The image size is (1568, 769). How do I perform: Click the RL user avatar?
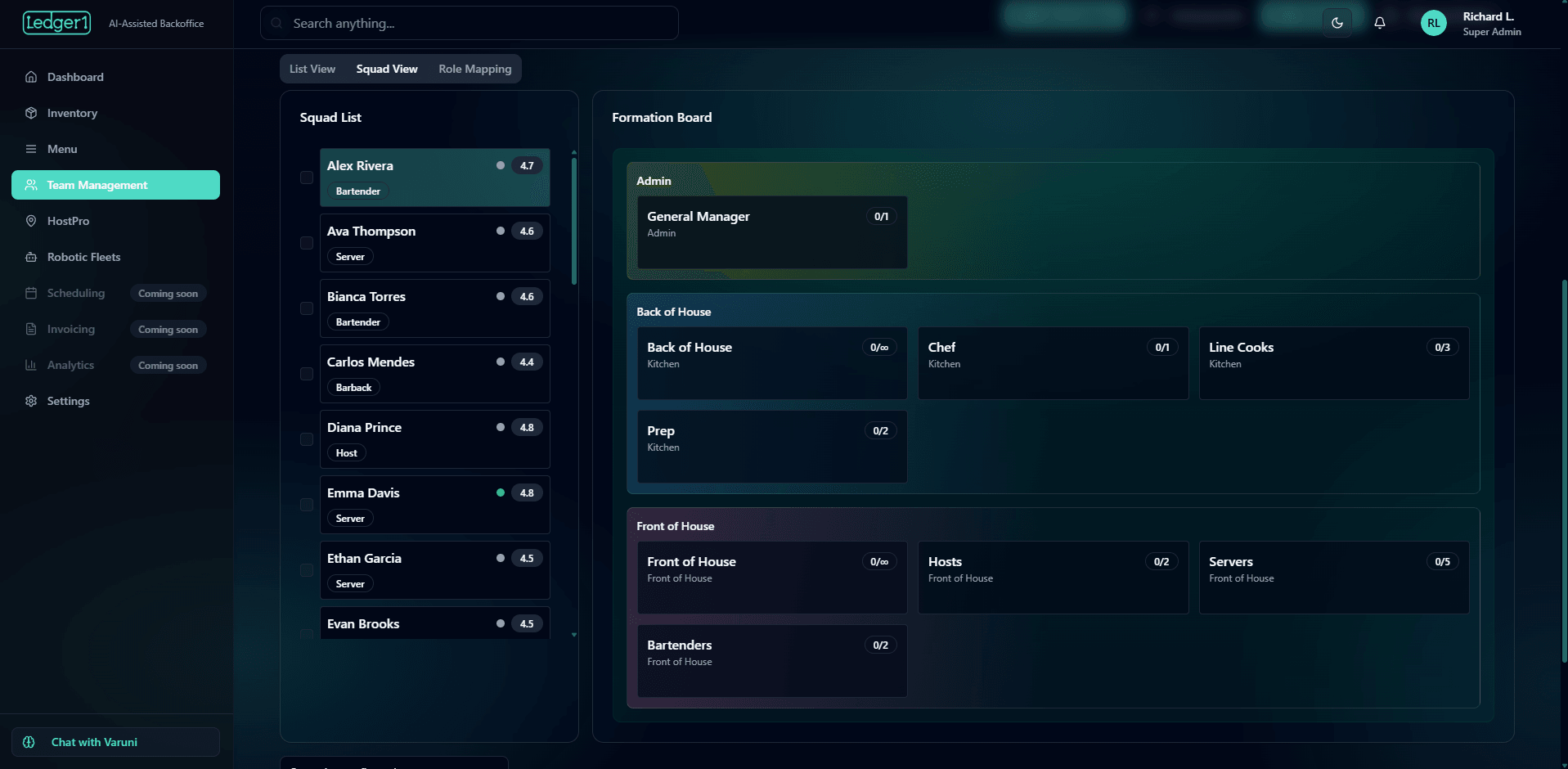1433,23
